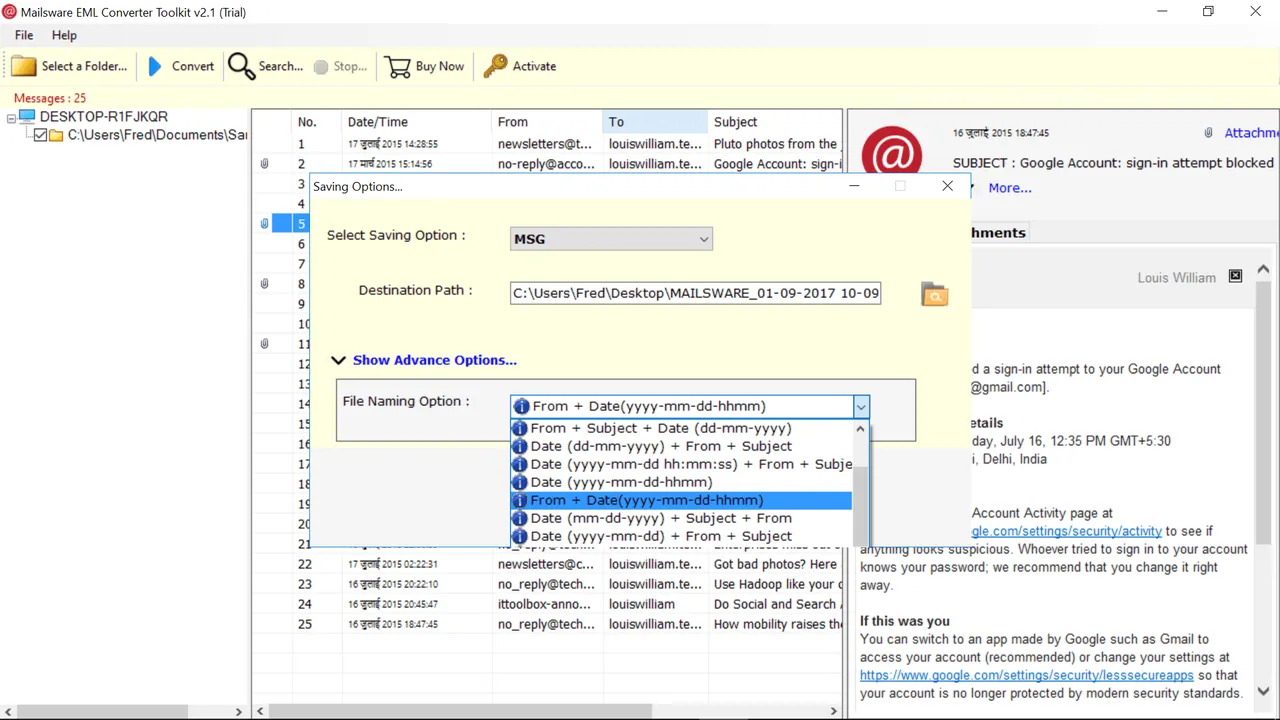Image resolution: width=1280 pixels, height=720 pixels.
Task: Close the File Naming Option dropdown arrow
Action: tap(860, 406)
